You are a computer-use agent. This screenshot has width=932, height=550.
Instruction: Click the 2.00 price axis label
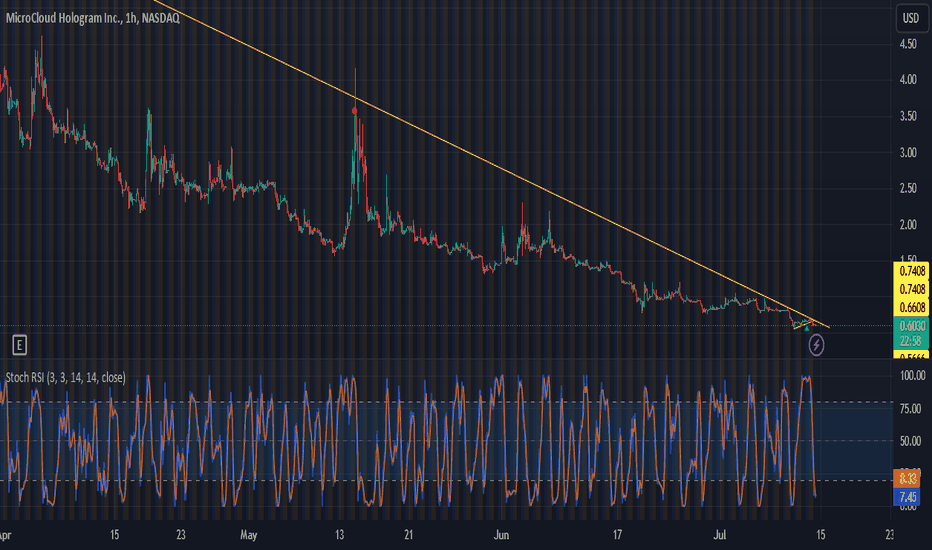(908, 225)
